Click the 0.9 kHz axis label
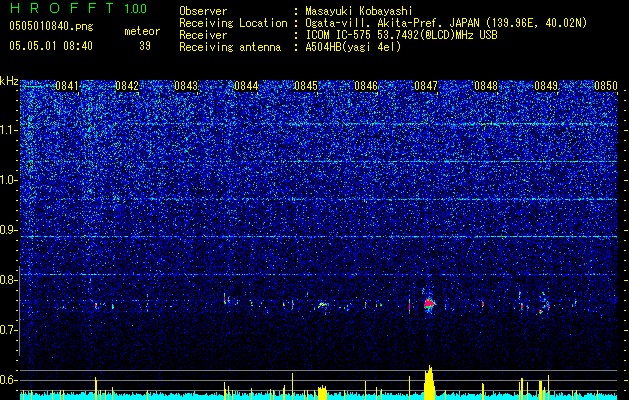Image resolution: width=629 pixels, height=400 pixels. click(9, 230)
